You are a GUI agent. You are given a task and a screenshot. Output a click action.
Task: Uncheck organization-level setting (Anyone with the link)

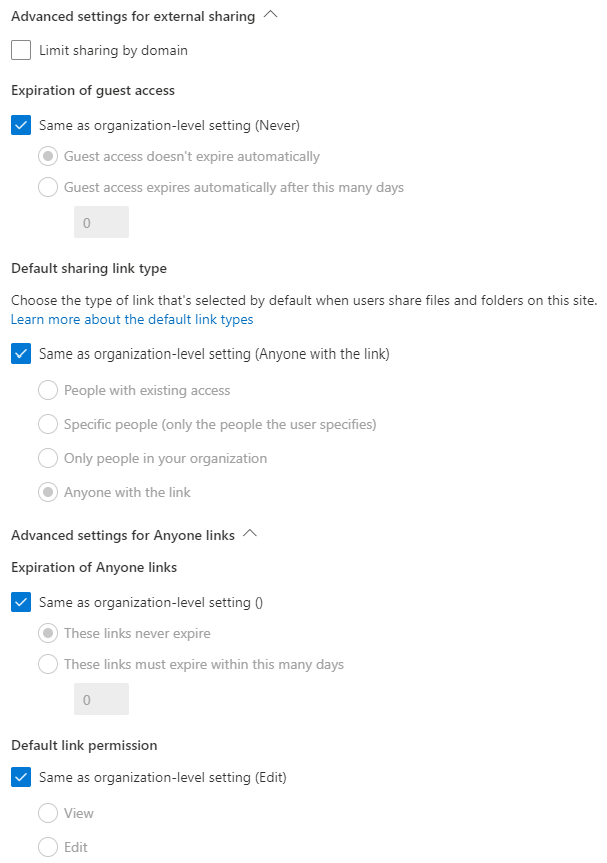click(x=21, y=353)
